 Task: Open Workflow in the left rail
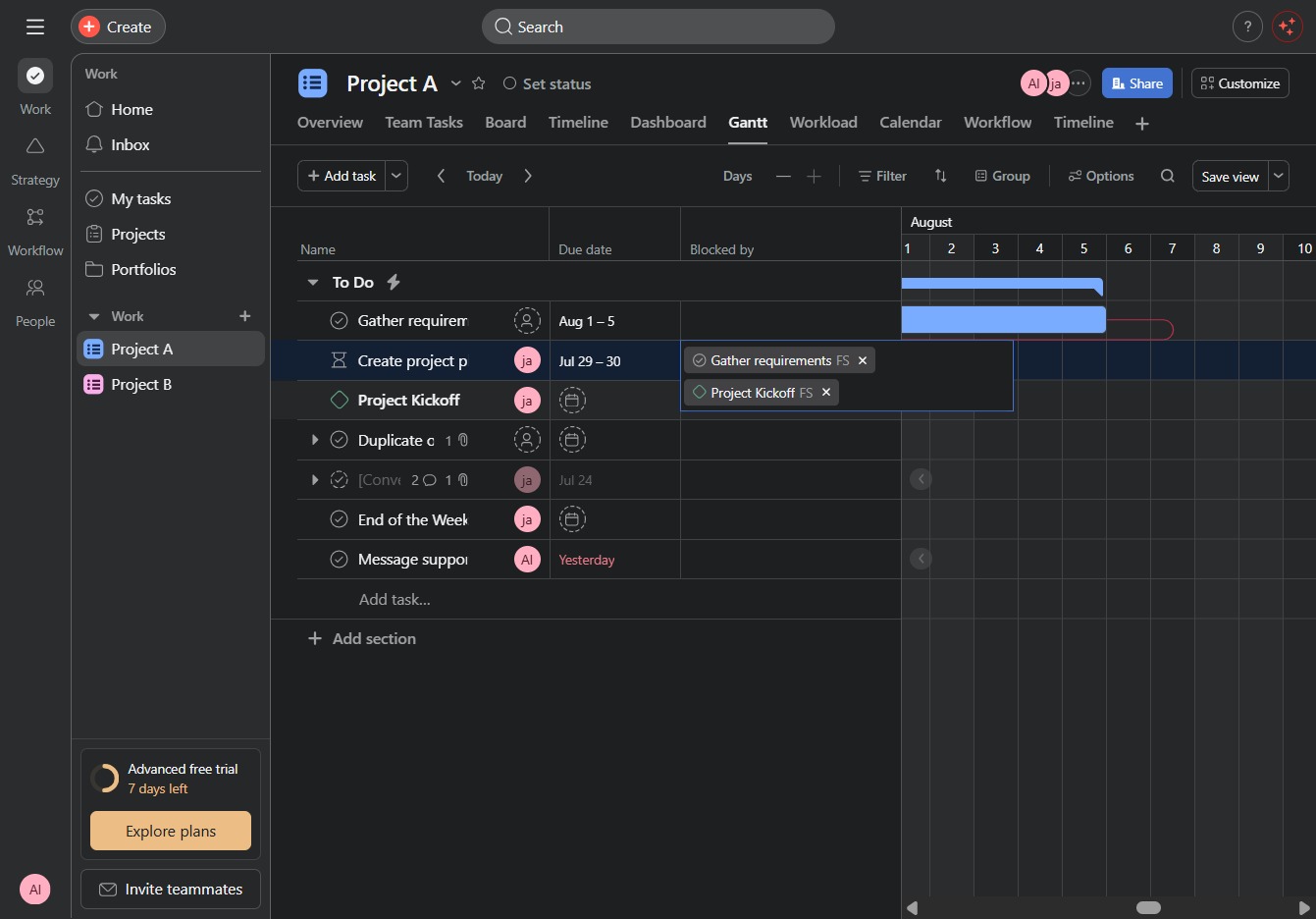click(35, 232)
